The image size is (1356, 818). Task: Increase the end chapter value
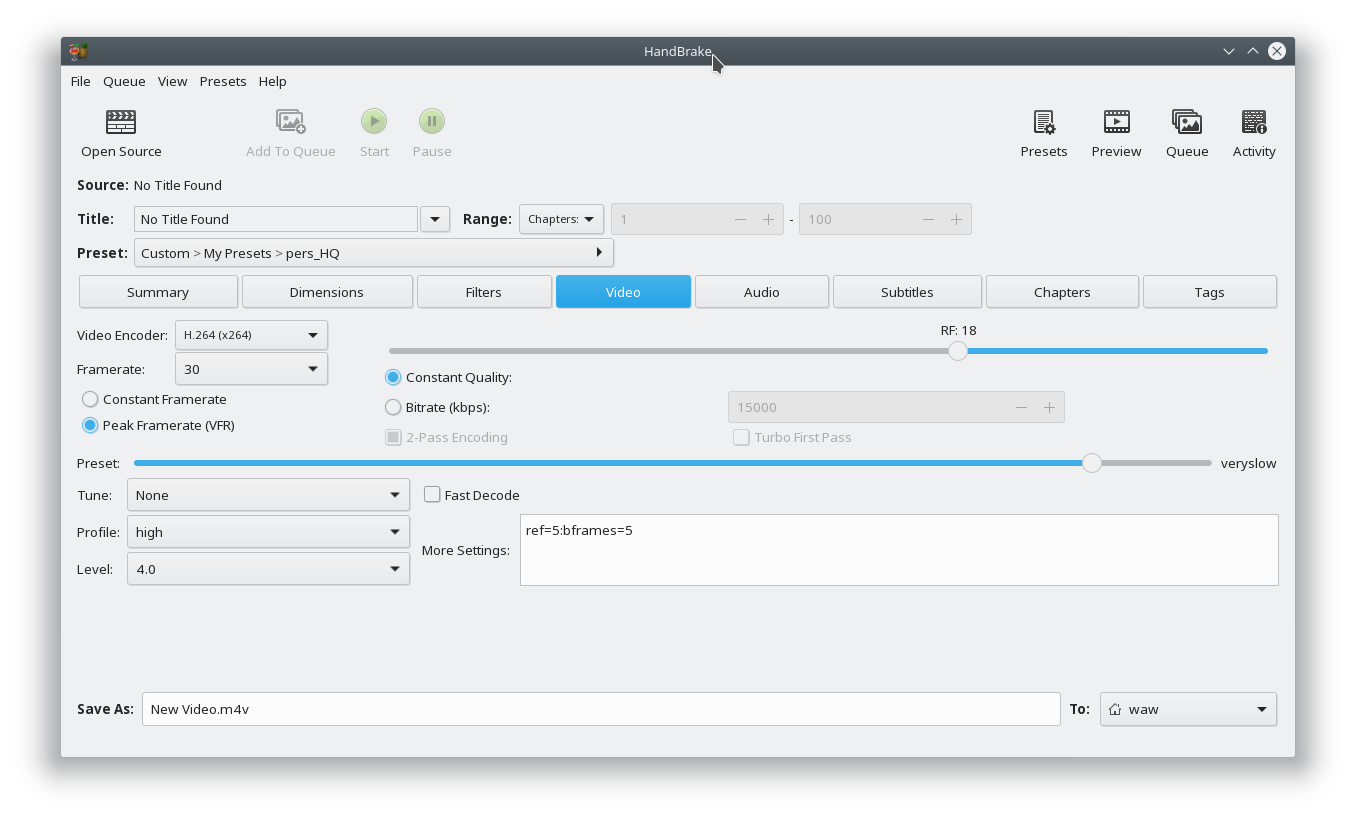(956, 219)
